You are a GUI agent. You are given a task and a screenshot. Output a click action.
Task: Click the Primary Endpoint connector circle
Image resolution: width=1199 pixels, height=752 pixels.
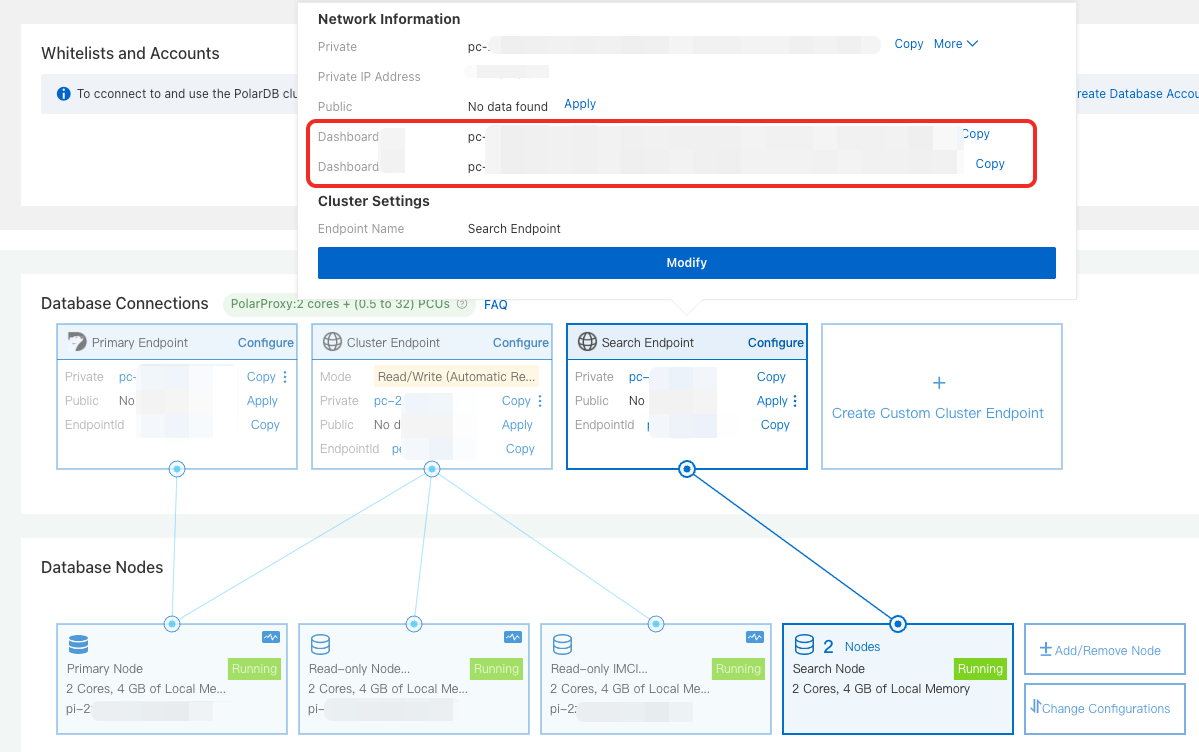coord(177,469)
